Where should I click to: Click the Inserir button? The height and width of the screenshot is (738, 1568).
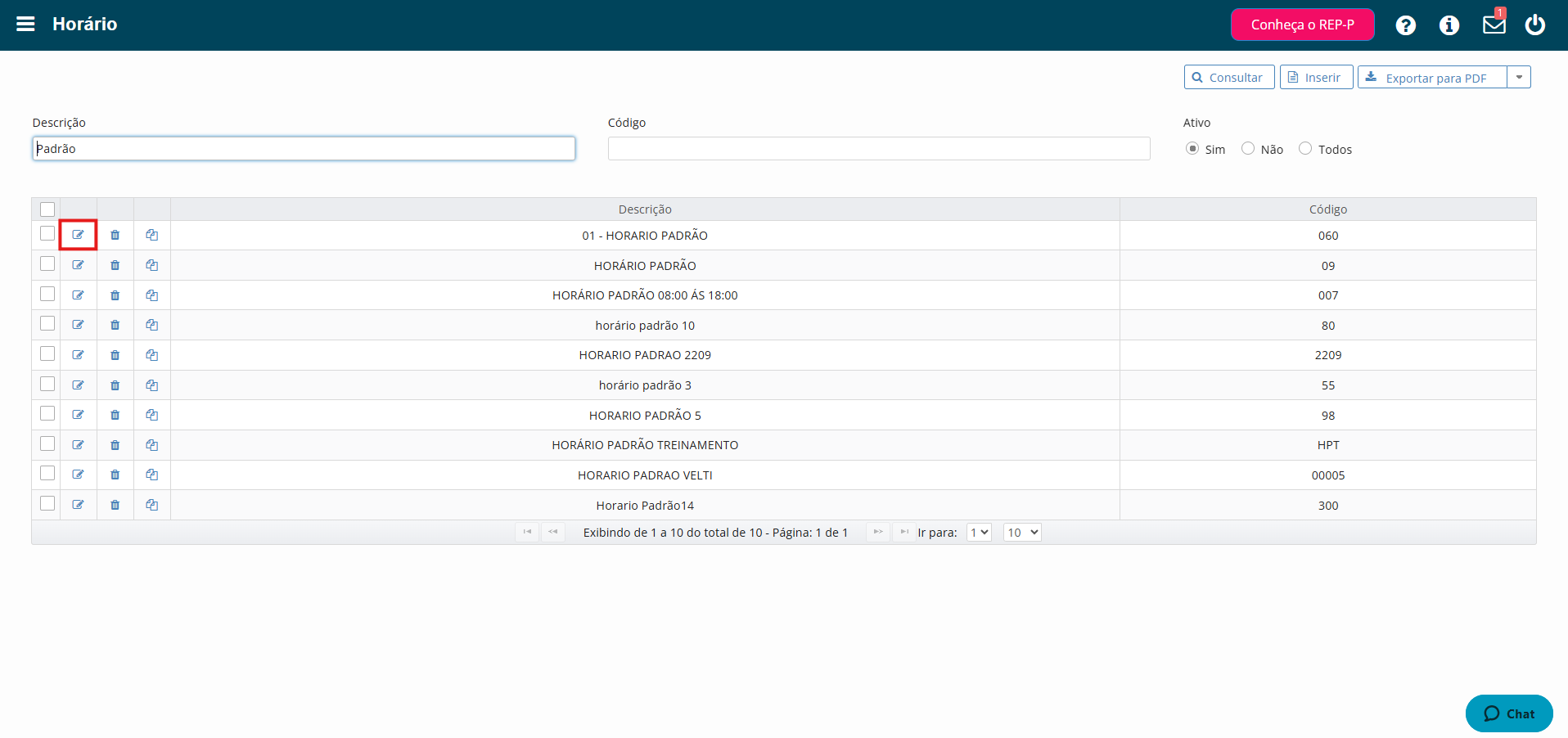[x=1316, y=77]
